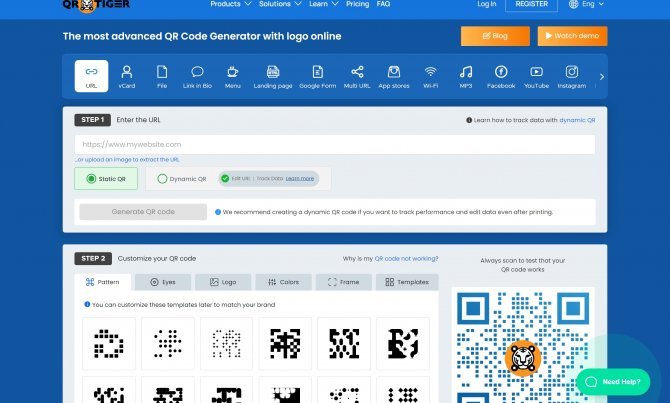Choose the vCard QR type icon

[126, 72]
